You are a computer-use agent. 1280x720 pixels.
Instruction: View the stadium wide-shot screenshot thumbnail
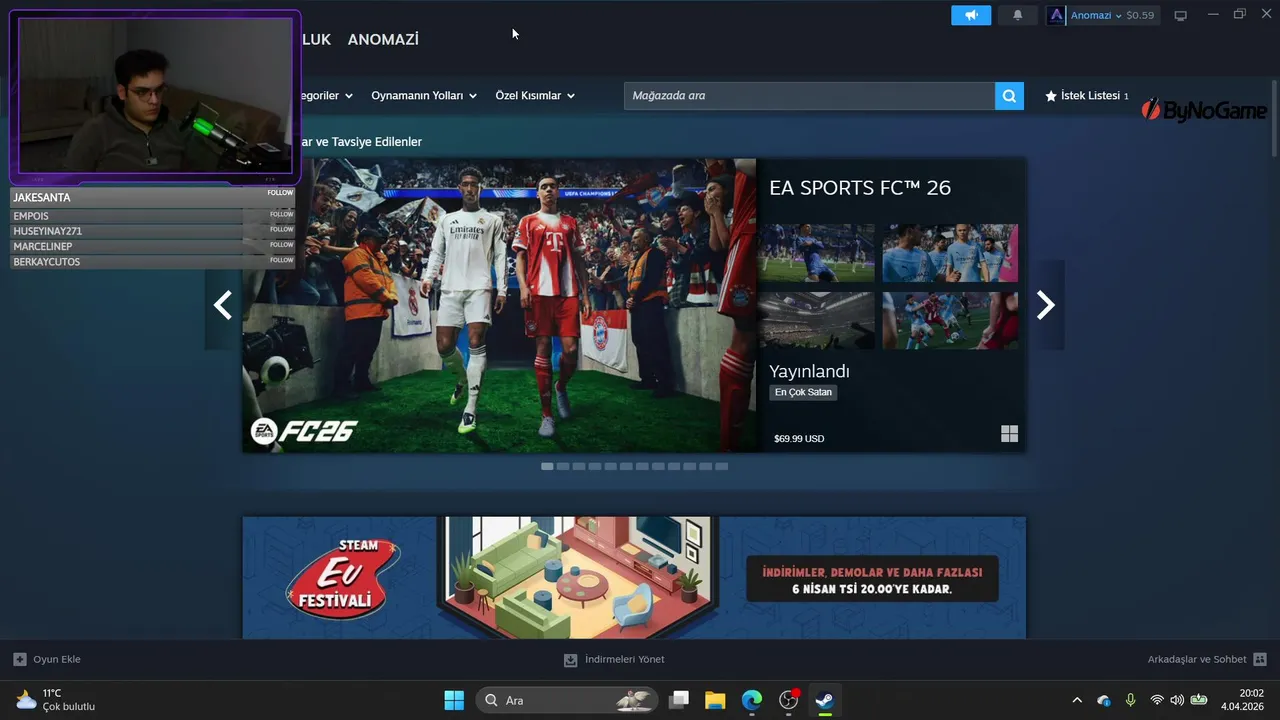pyautogui.click(x=816, y=320)
